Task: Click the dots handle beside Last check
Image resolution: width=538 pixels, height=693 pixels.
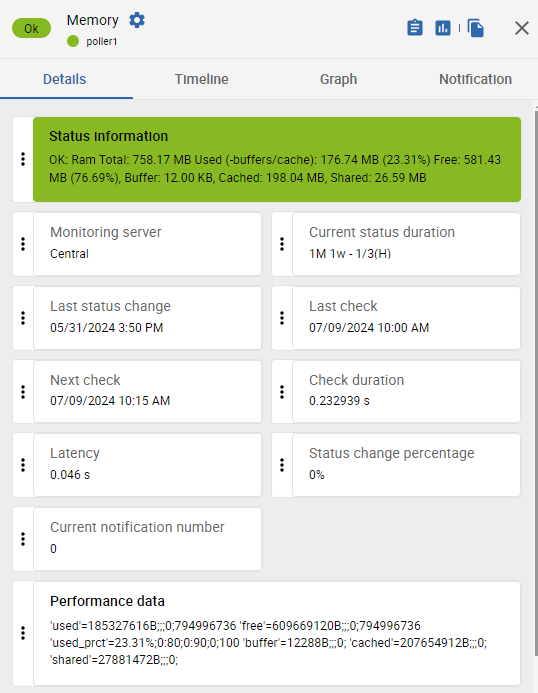Action: pyautogui.click(x=282, y=318)
